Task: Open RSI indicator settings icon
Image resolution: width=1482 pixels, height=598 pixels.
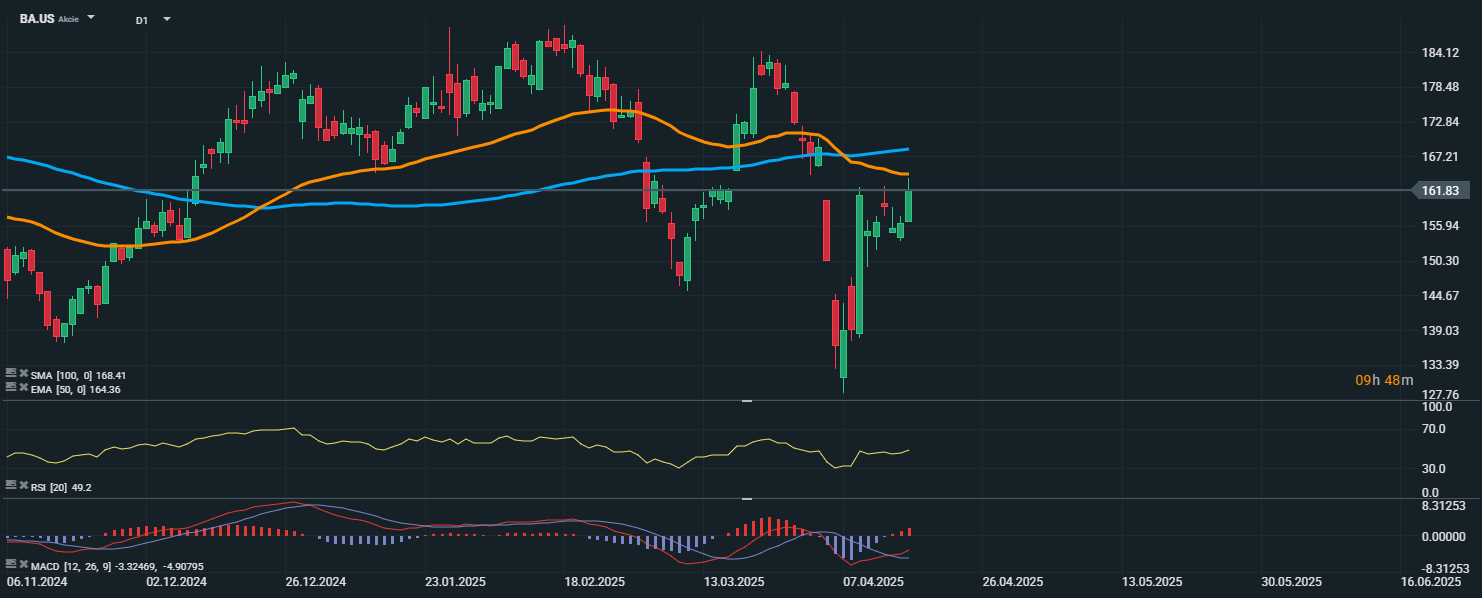Action: click(x=11, y=485)
